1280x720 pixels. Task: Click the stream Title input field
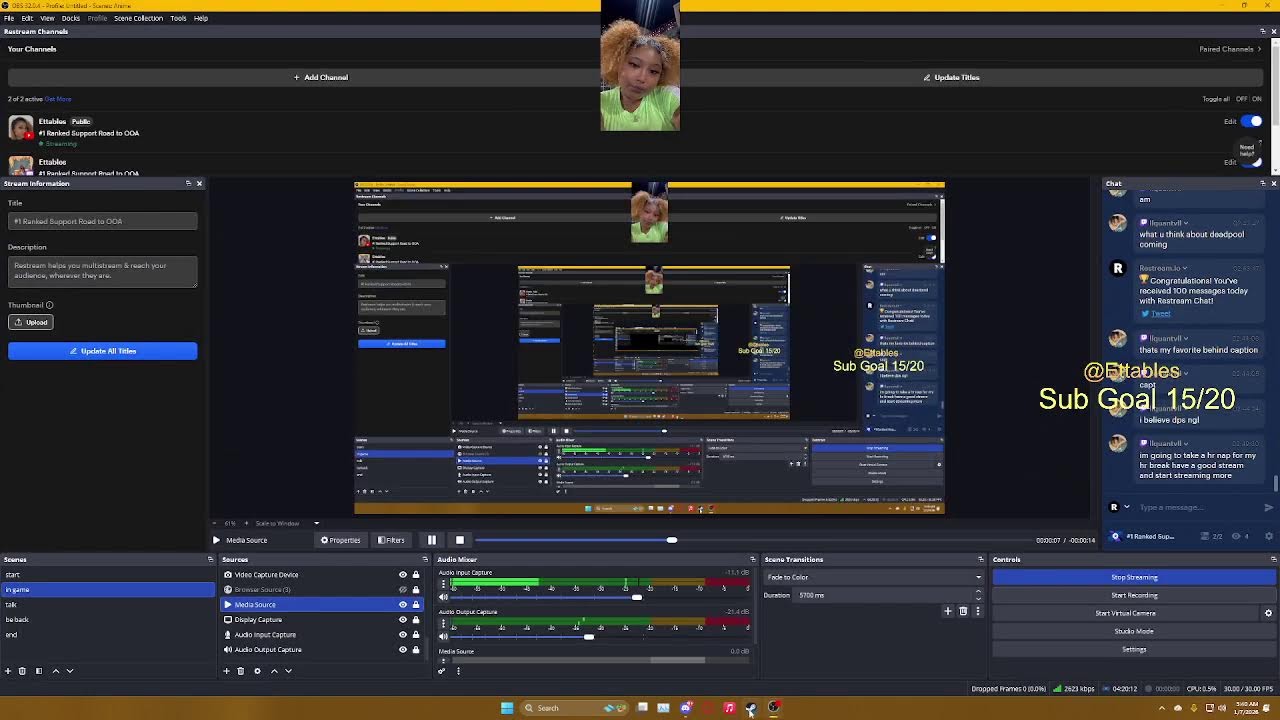[x=103, y=221]
